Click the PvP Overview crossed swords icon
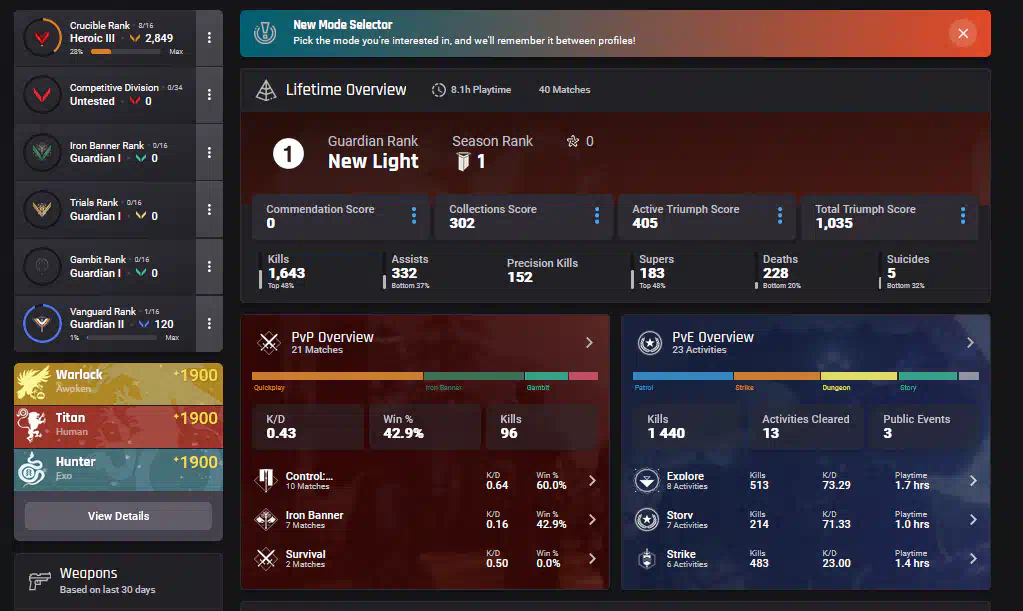The image size is (1023, 611). (269, 342)
